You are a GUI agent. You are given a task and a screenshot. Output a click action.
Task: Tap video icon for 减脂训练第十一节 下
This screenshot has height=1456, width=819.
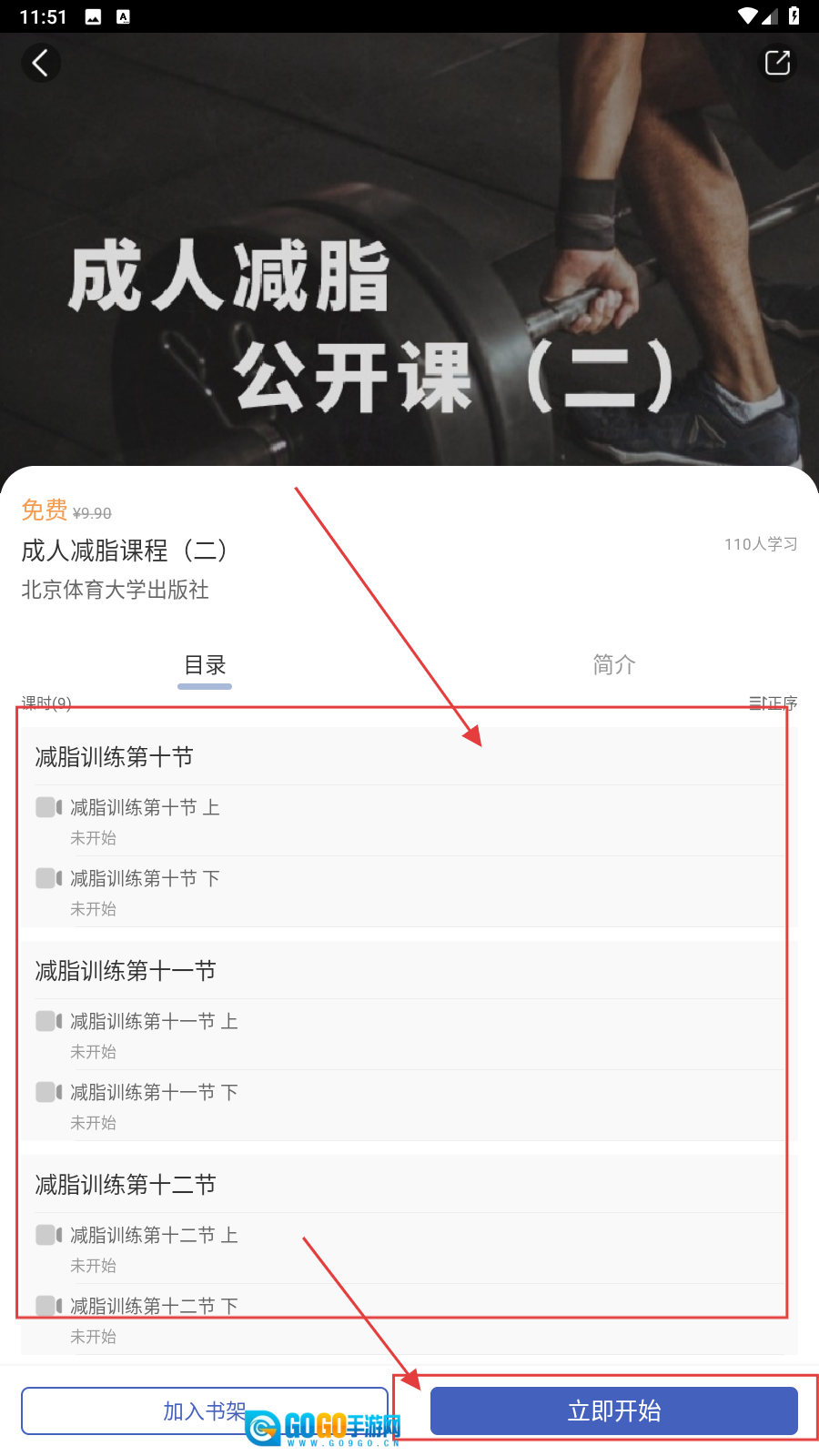click(49, 1092)
